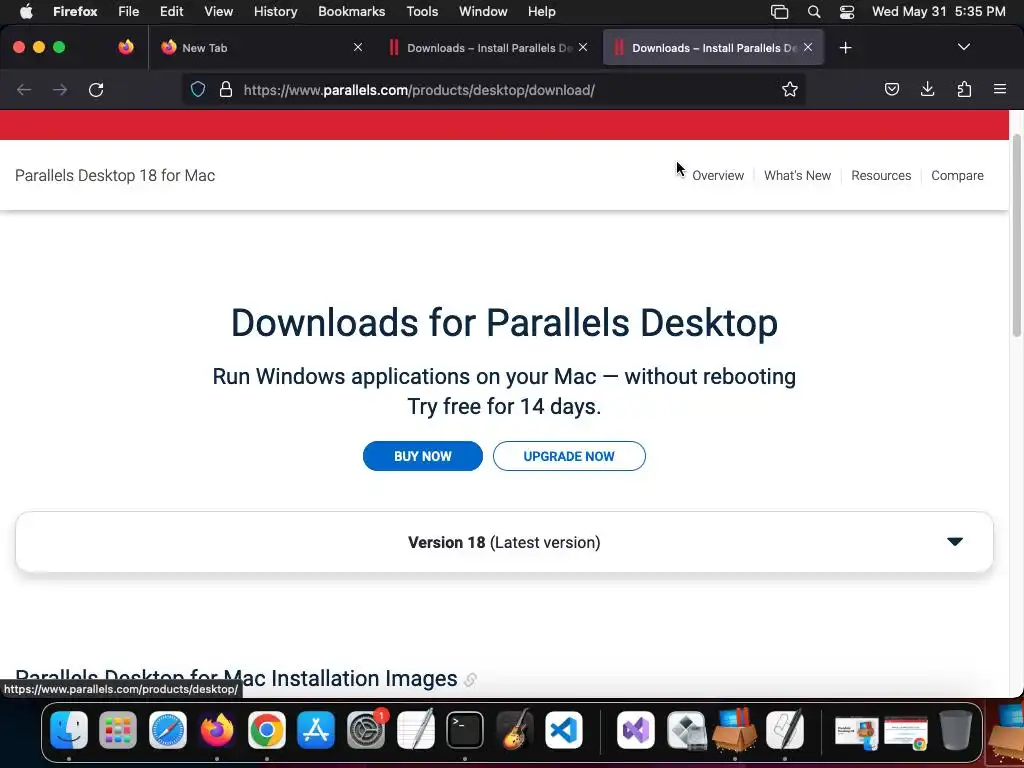This screenshot has height=768, width=1024.
Task: Expand the Version 18 (Latest version) panel
Action: point(504,542)
